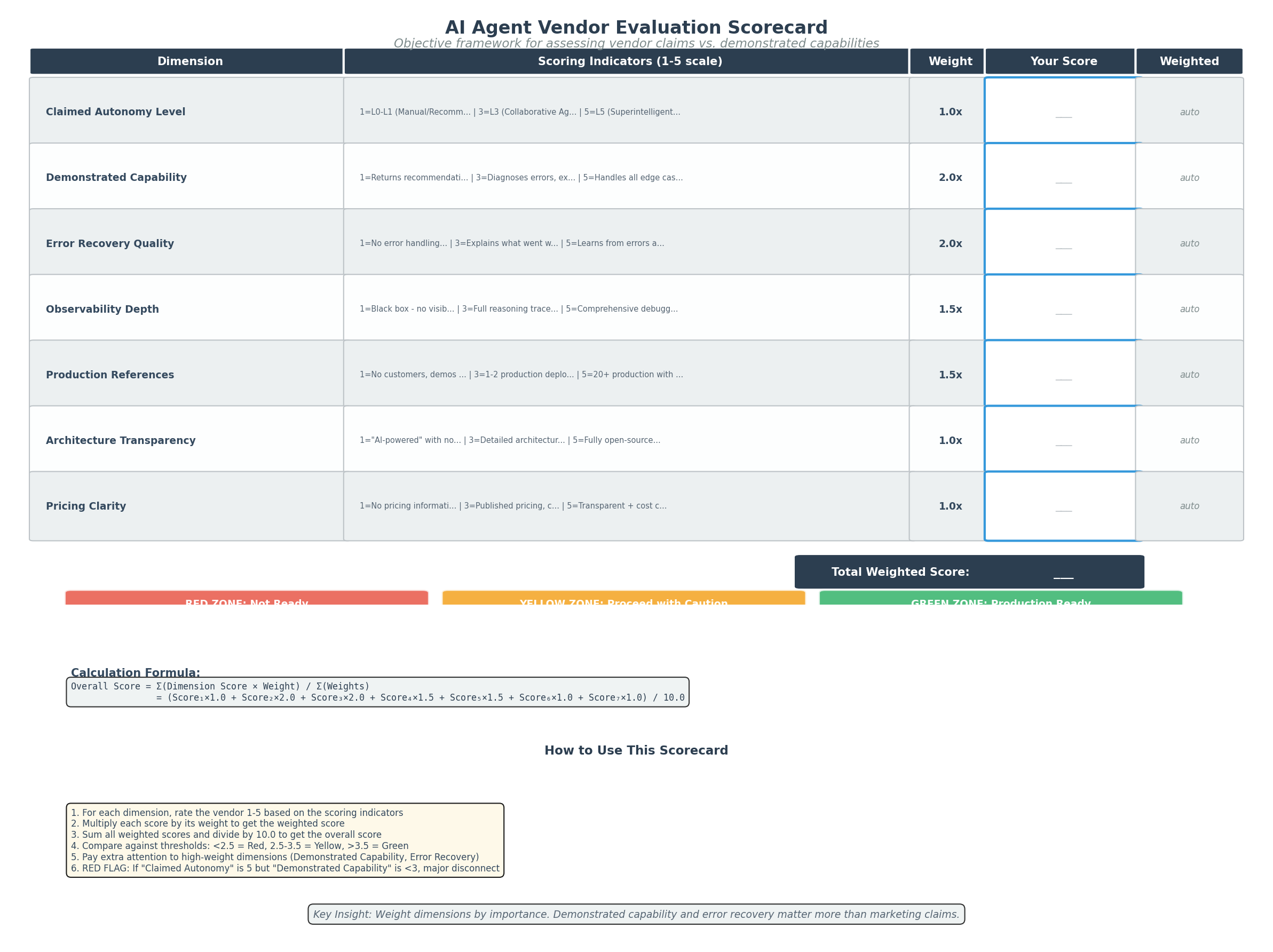
Task: Click the Dimension column header
Action: [x=190, y=61]
